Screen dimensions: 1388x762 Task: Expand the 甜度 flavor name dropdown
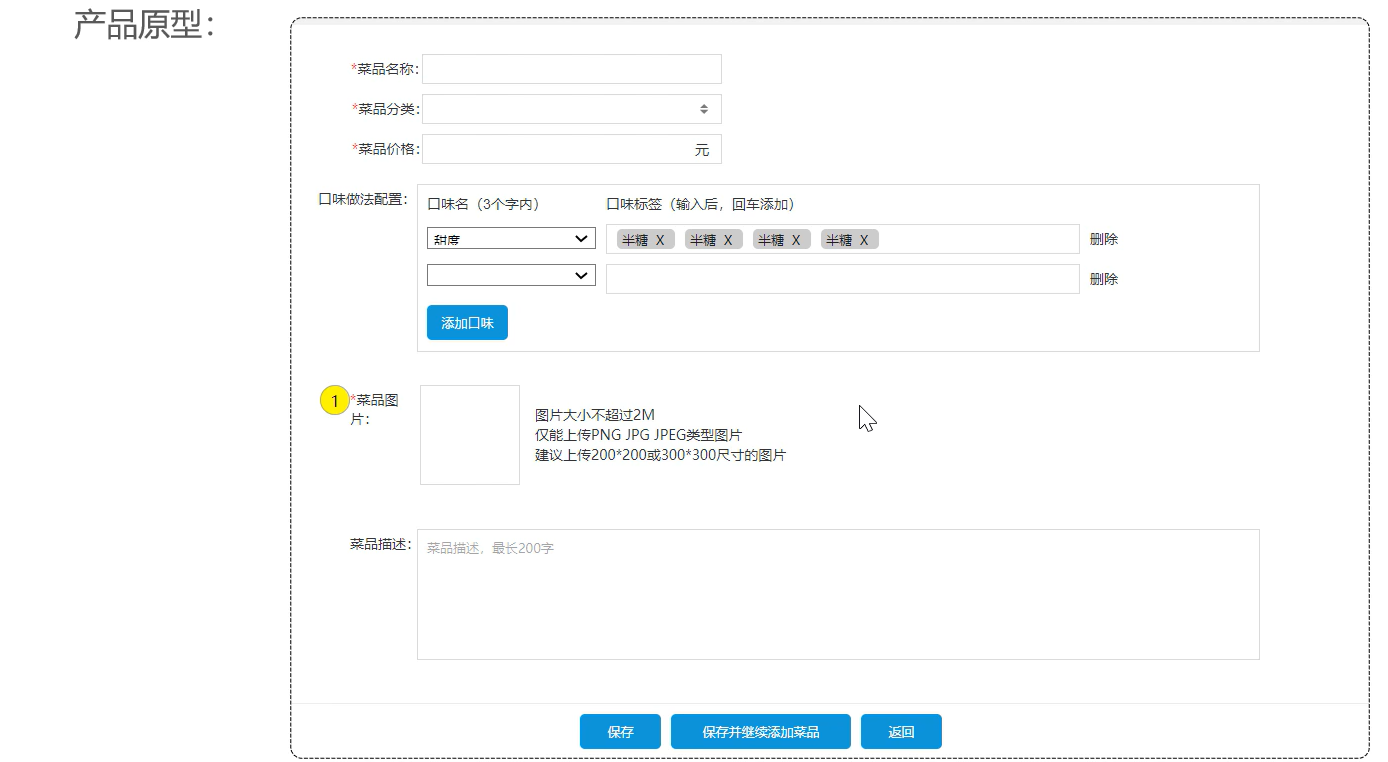click(511, 239)
